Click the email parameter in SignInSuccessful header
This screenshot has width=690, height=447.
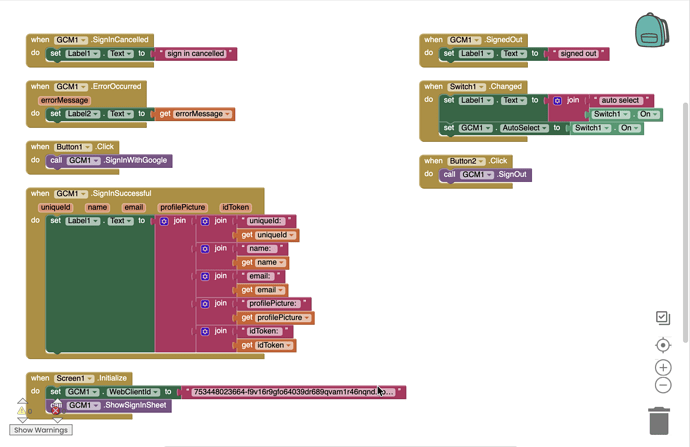(x=133, y=207)
